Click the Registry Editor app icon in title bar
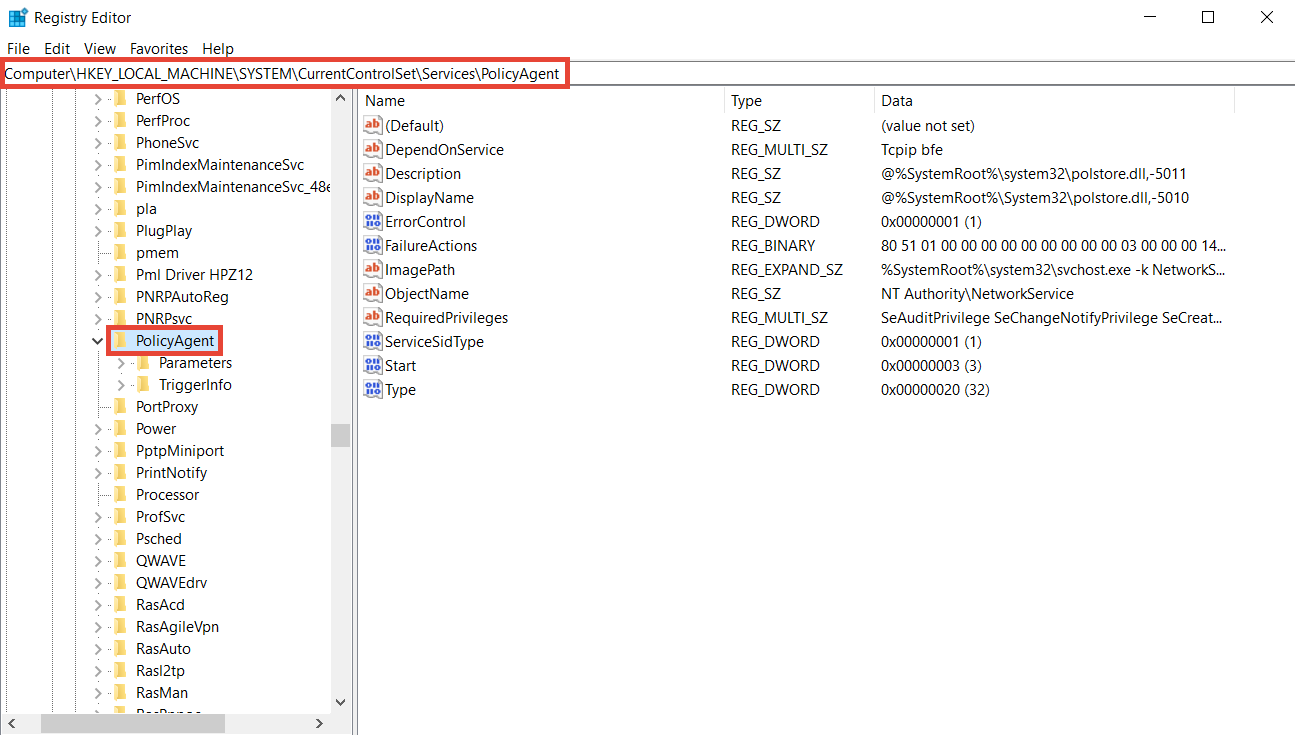Screen dimensions: 1295x735 (17, 17)
